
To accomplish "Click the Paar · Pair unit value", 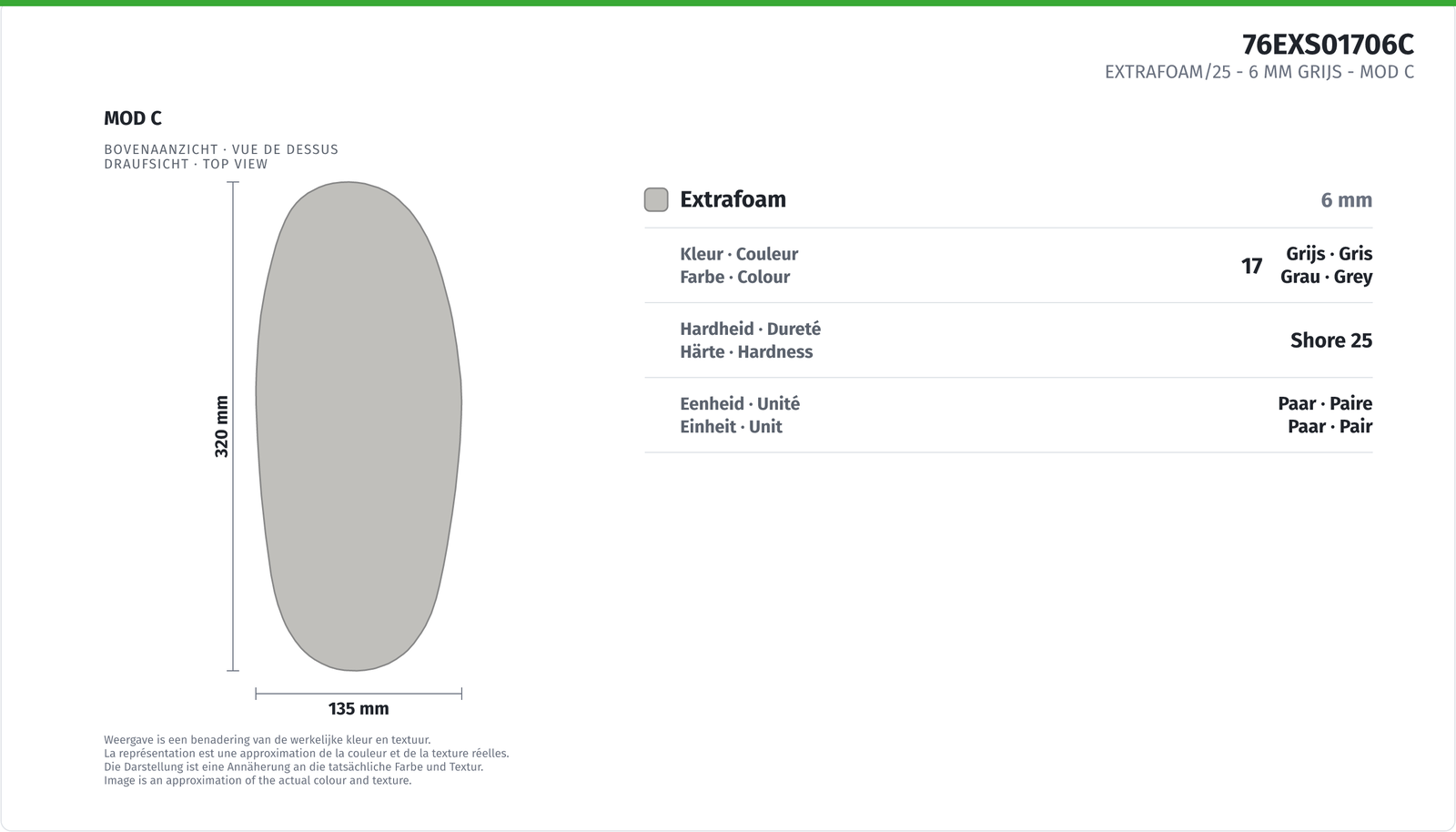I will pos(1330,426).
